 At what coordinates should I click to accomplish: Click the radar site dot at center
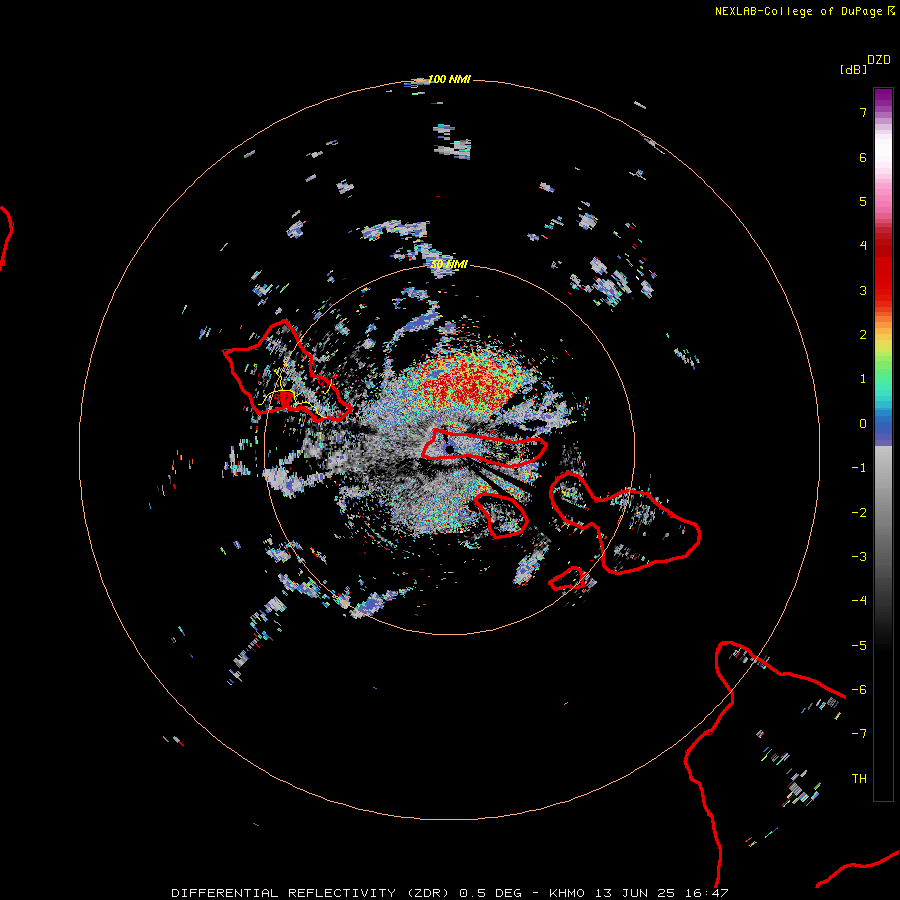click(x=449, y=449)
